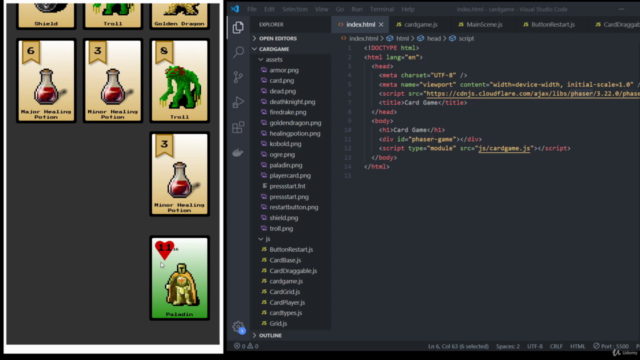Viewport: 640px width, 360px height.
Task: Click the Major Healing Potion card
Action: click(46, 81)
